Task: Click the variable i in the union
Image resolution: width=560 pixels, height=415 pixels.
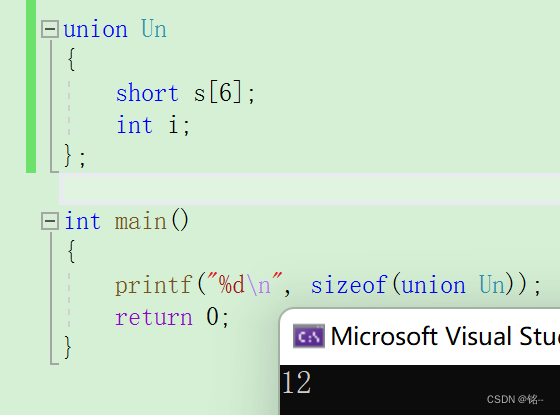Action: pyautogui.click(x=173, y=125)
